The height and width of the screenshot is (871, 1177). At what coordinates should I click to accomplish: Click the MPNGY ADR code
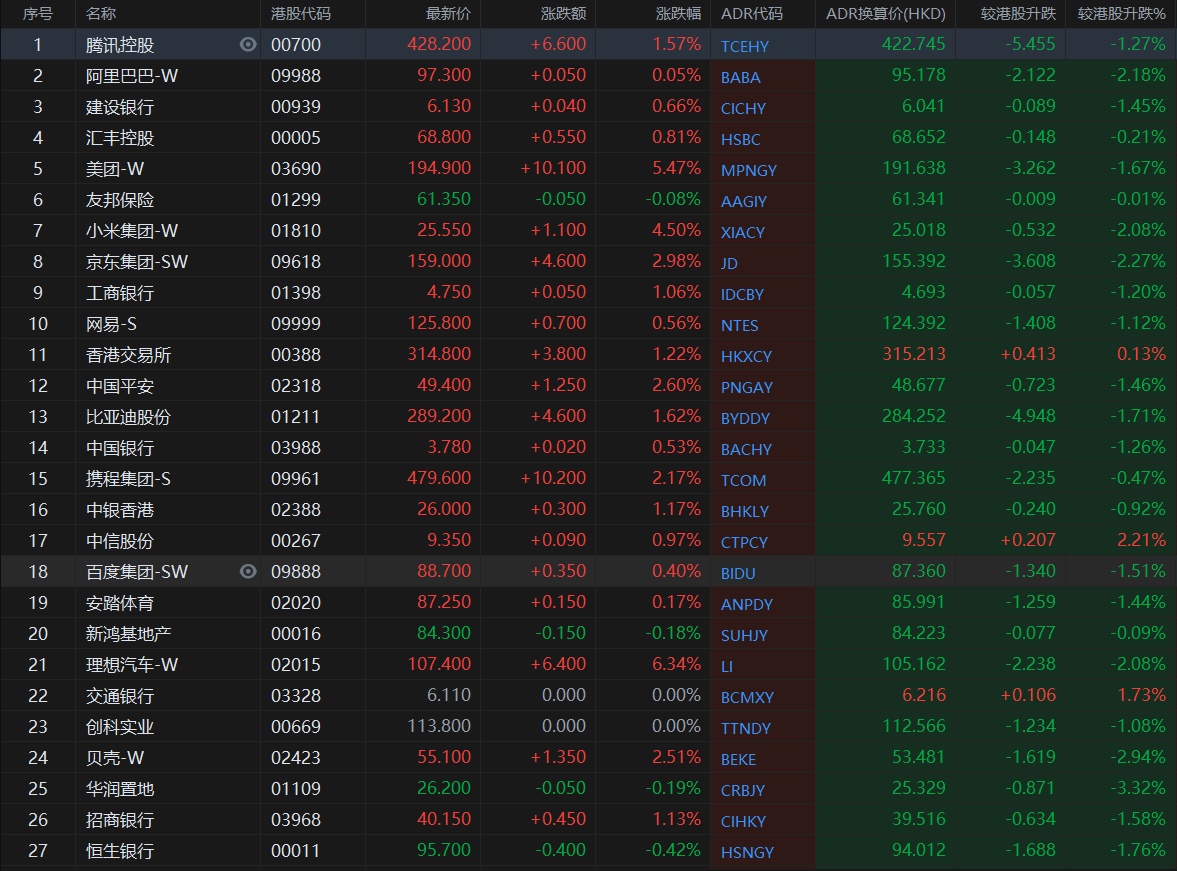point(748,170)
